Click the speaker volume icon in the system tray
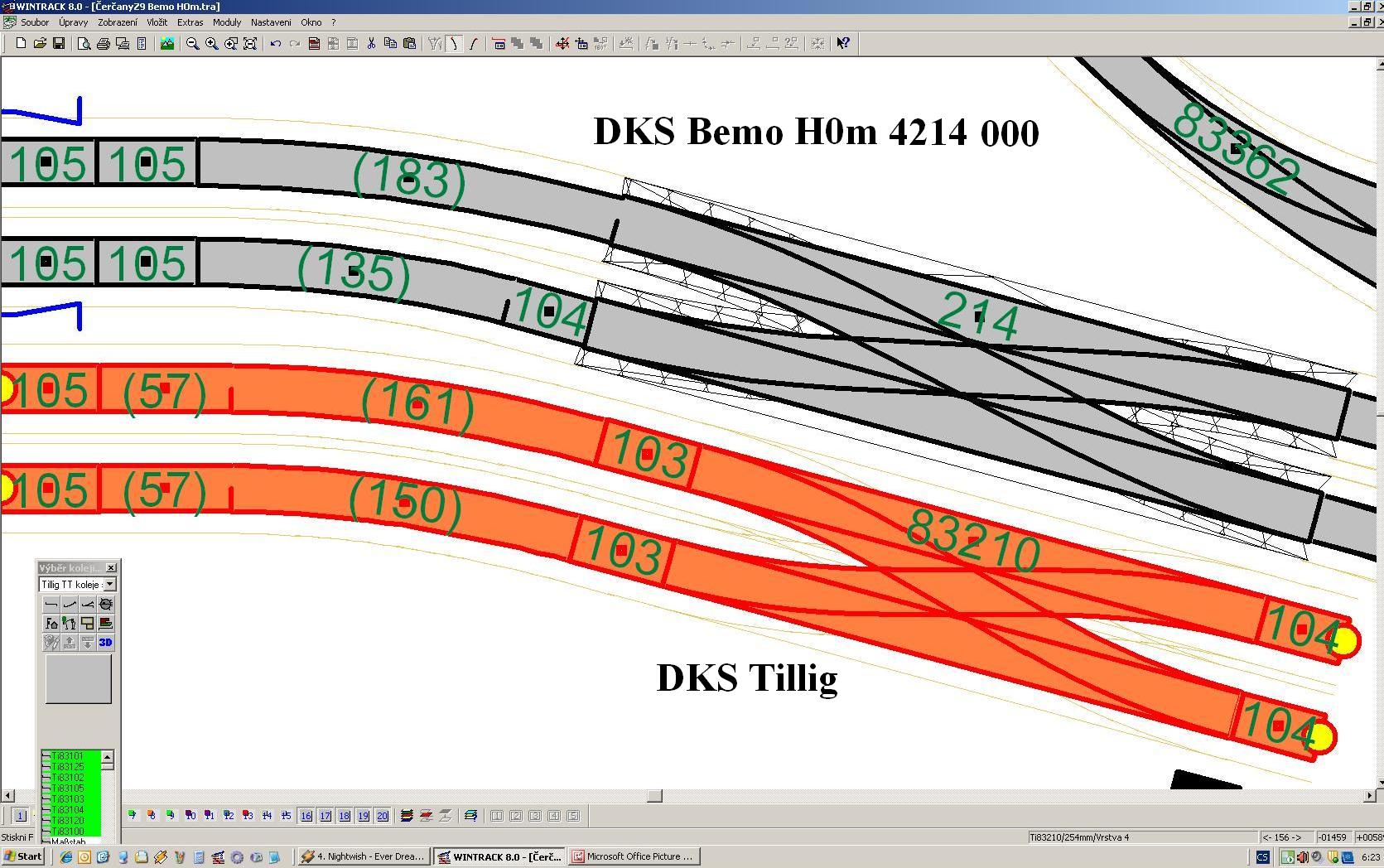Viewport: 1384px width, 868px height. [1301, 857]
